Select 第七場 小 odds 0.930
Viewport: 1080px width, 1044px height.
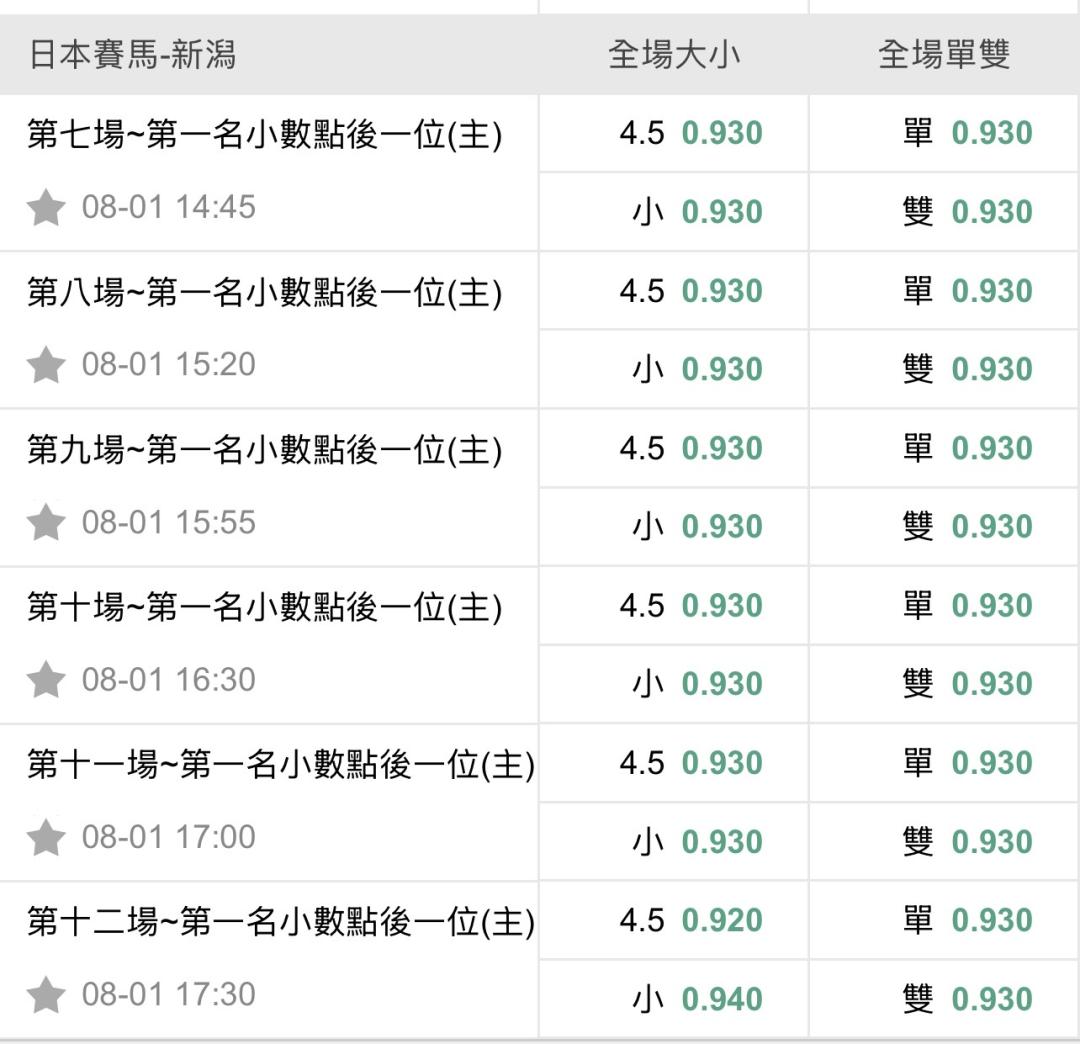click(674, 212)
